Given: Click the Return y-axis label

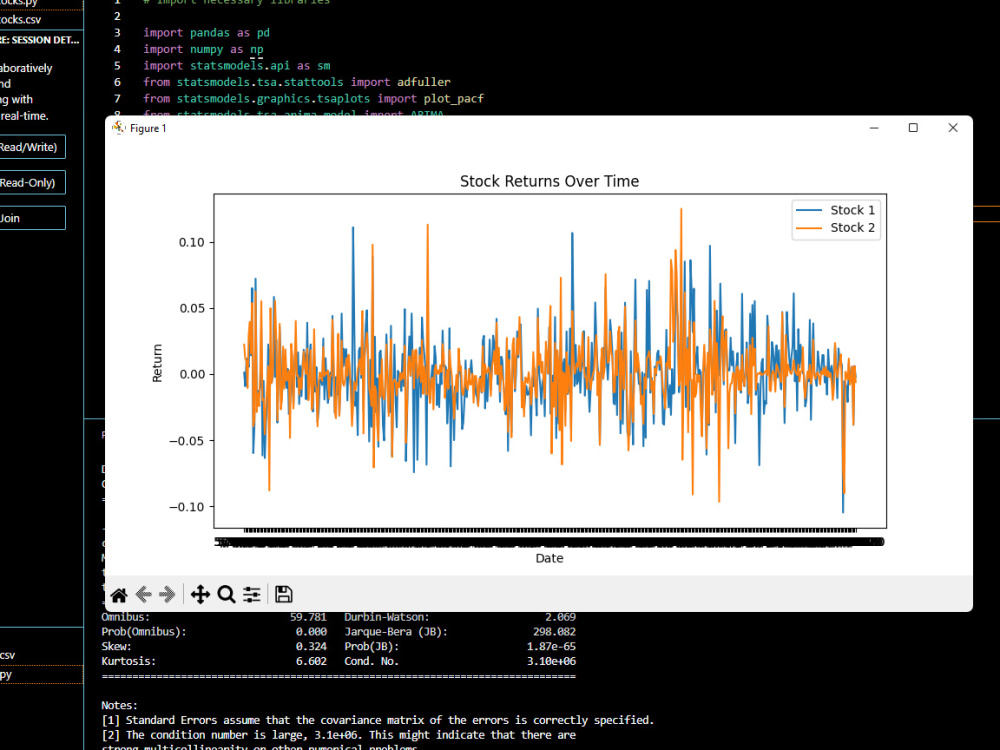Looking at the screenshot, I should coord(157,363).
